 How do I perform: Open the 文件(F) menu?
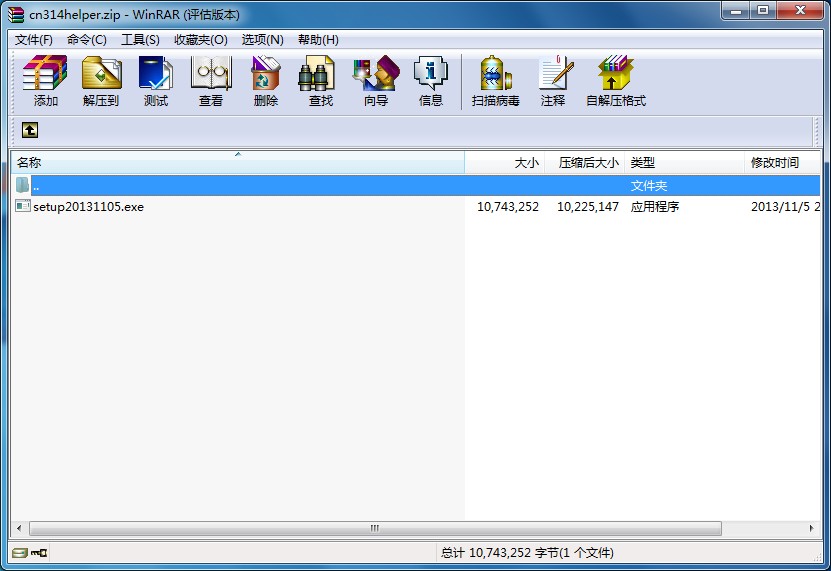33,40
